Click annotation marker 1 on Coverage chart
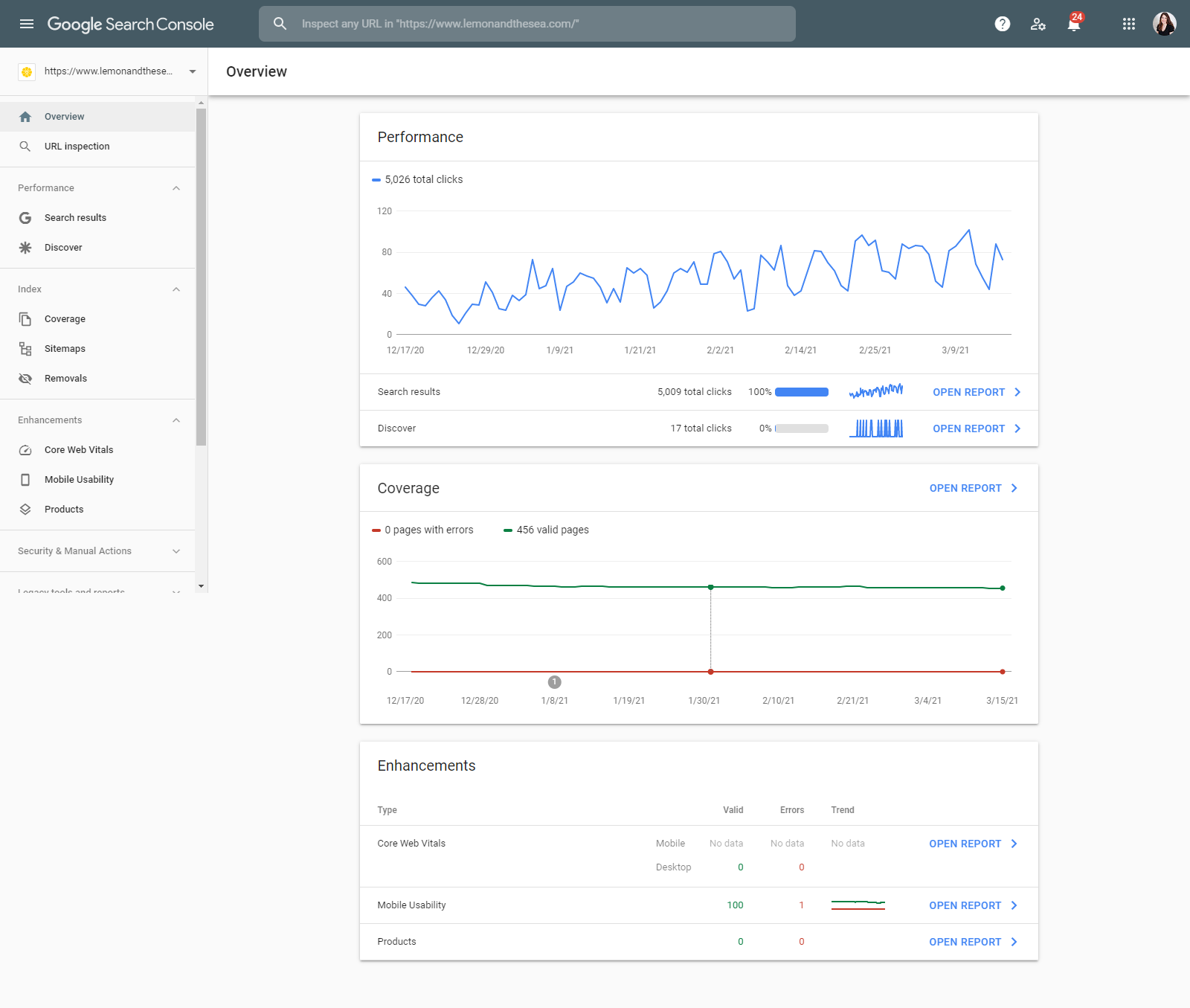This screenshot has width=1190, height=1008. coord(554,682)
